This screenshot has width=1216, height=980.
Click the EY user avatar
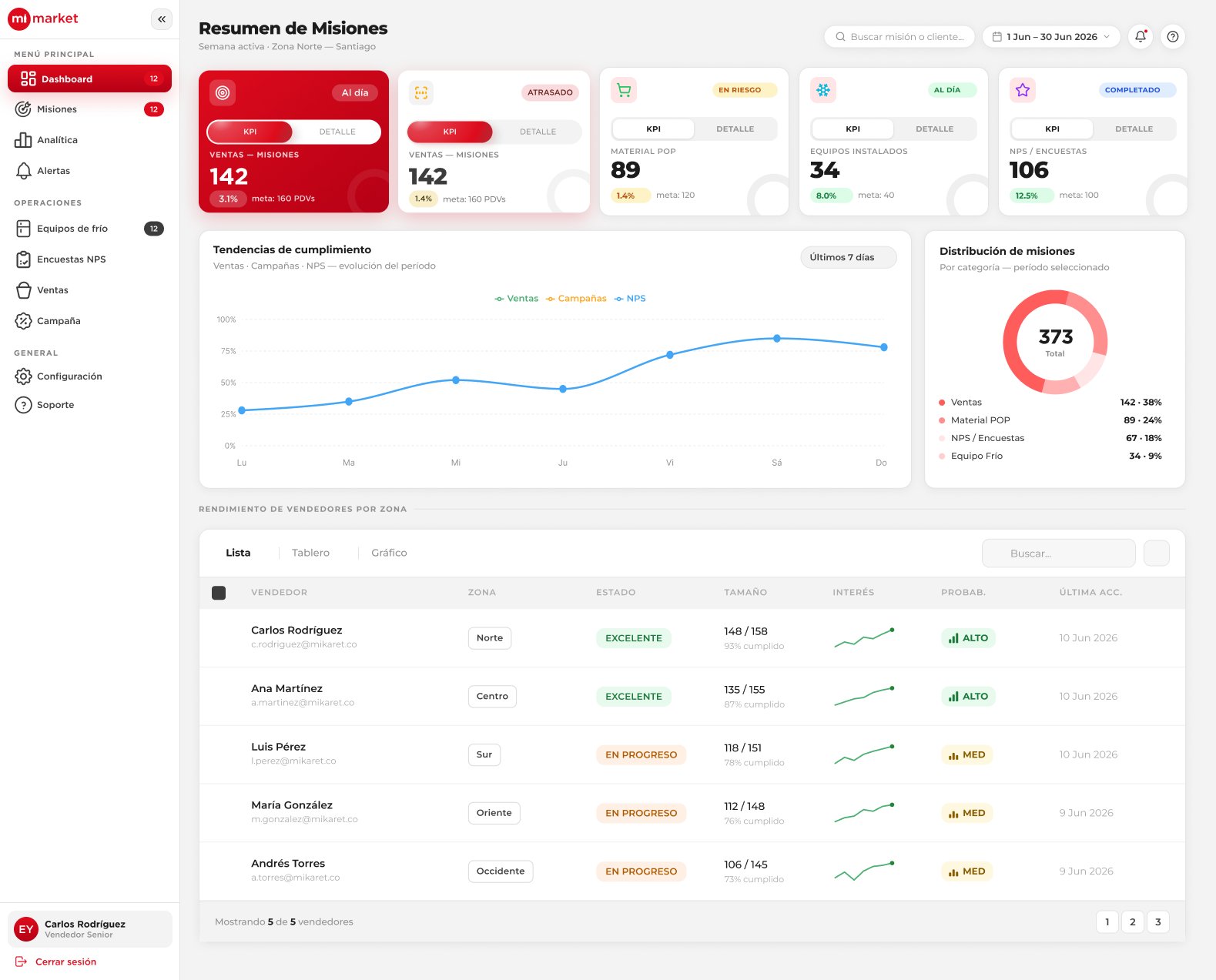pyautogui.click(x=26, y=929)
